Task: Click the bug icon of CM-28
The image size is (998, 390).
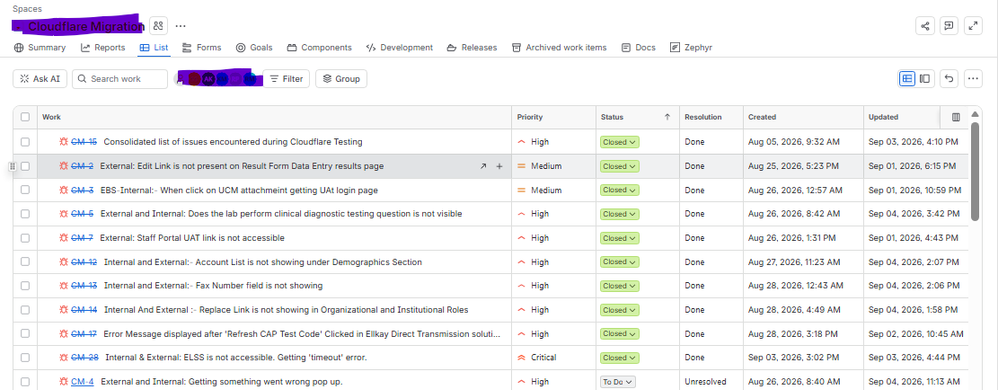Action: (64, 358)
